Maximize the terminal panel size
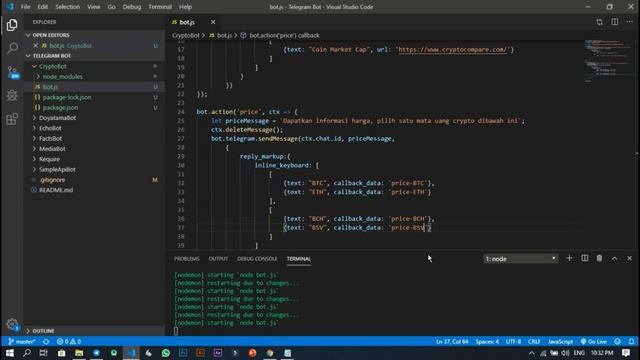Image resolution: width=640 pixels, height=360 pixels. pos(614,258)
